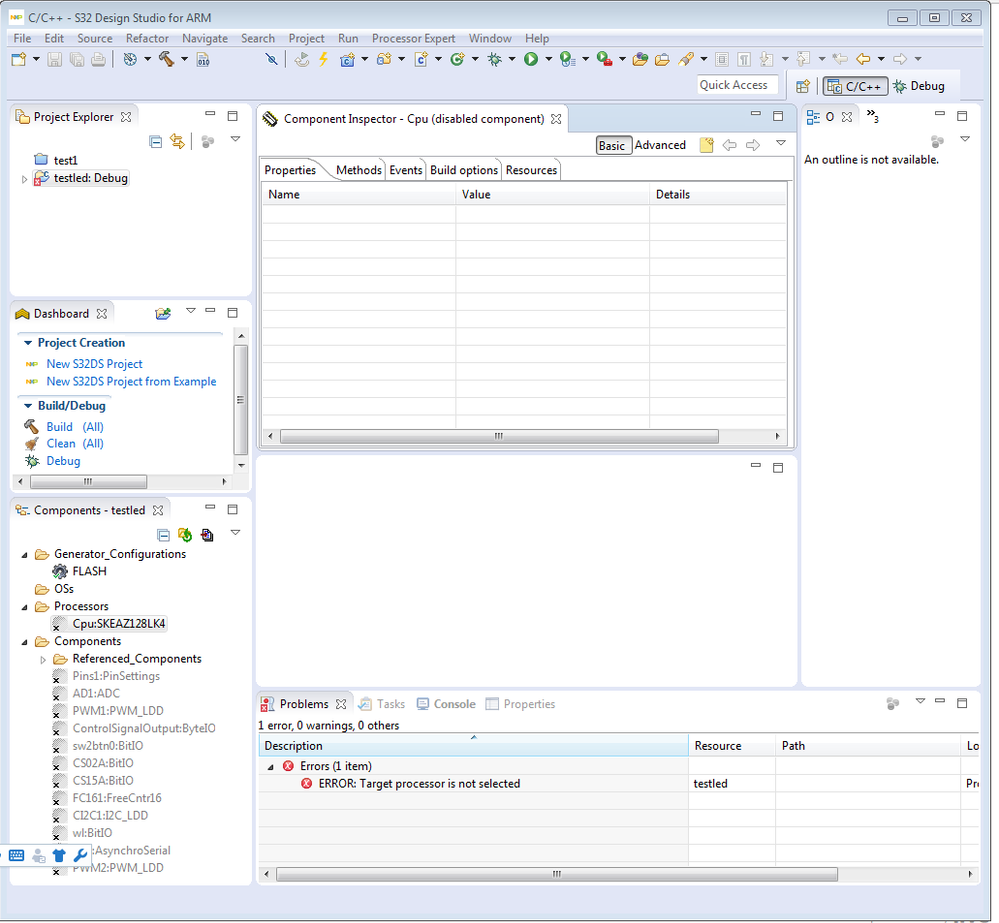Viewport: 999px width, 923px height.
Task: Toggle Advanced view in Component Inspector
Action: pos(660,145)
